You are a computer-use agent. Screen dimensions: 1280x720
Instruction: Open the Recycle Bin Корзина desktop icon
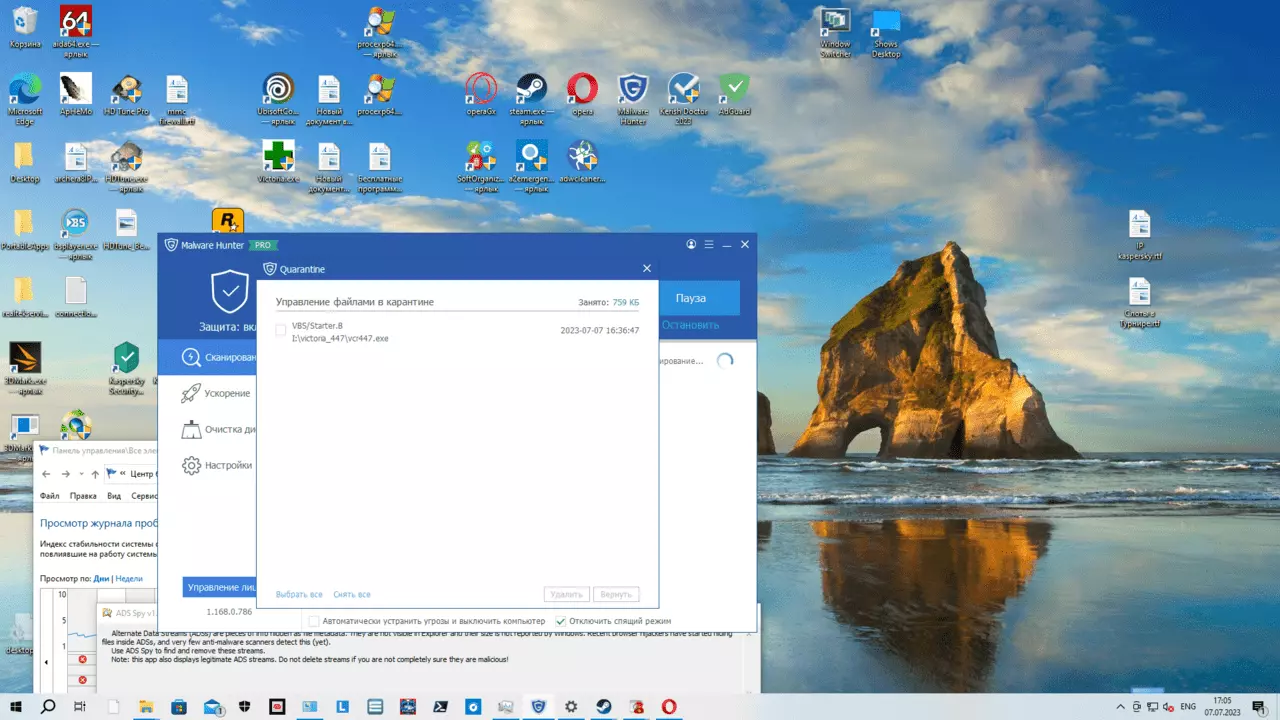tap(26, 27)
